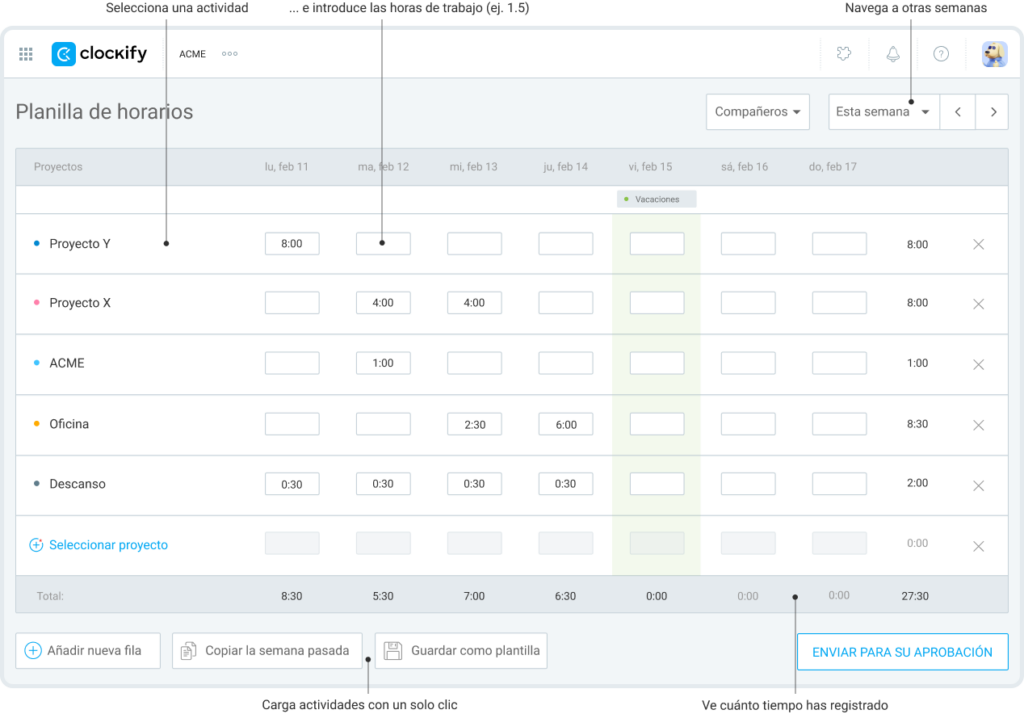The height and width of the screenshot is (714, 1024).
Task: Click the puzzle piece integrations icon
Action: (843, 54)
